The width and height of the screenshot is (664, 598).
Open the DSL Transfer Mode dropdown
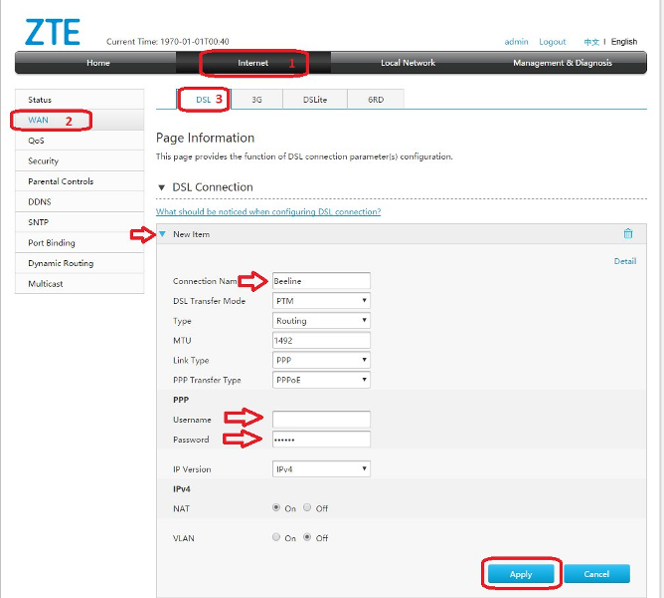click(321, 301)
